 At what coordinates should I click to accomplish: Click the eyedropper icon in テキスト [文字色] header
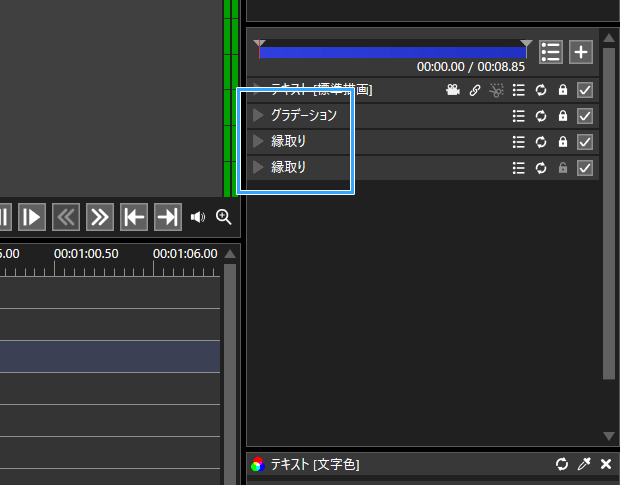coord(584,464)
